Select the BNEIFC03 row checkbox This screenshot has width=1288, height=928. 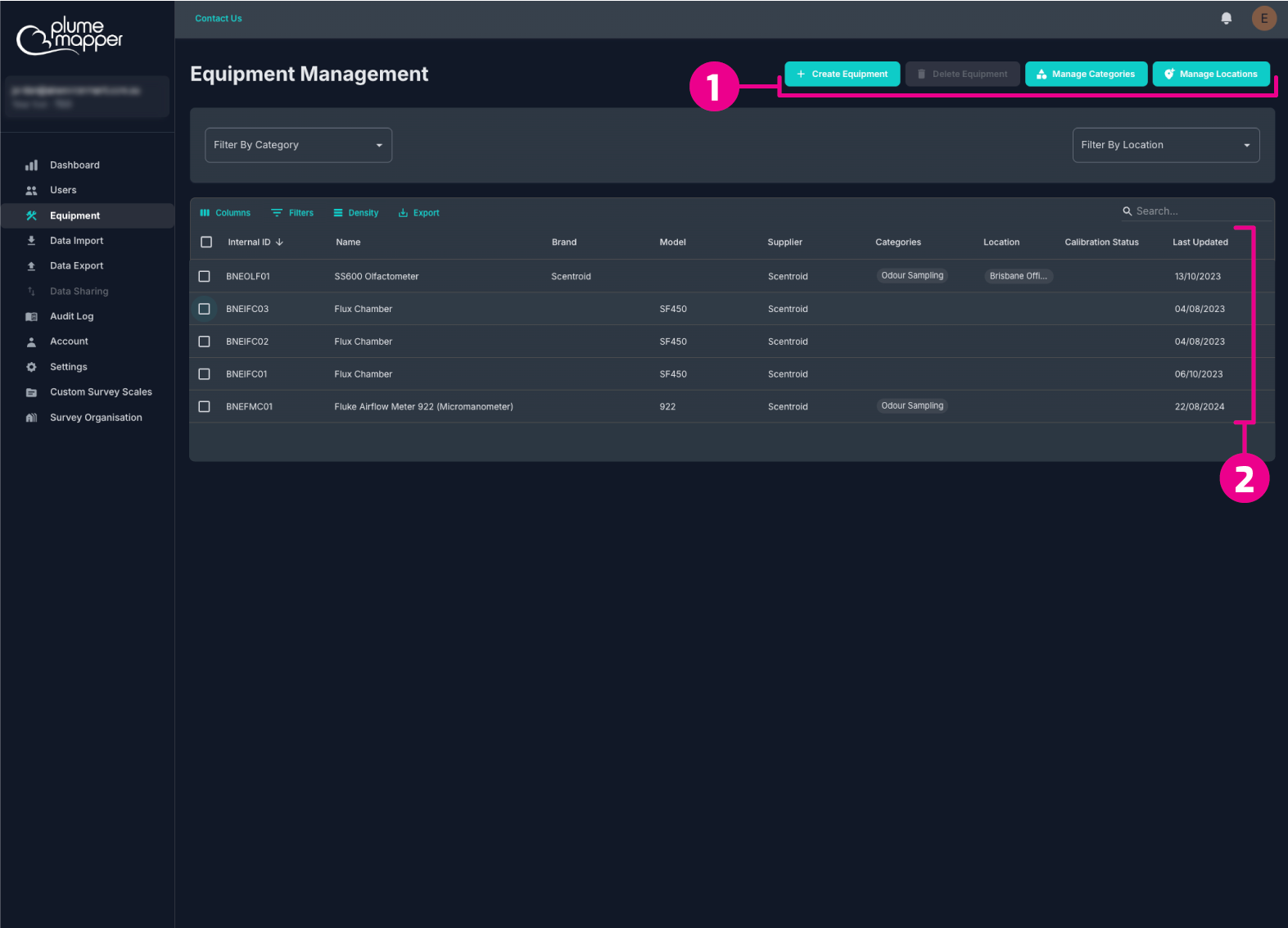pyautogui.click(x=205, y=310)
